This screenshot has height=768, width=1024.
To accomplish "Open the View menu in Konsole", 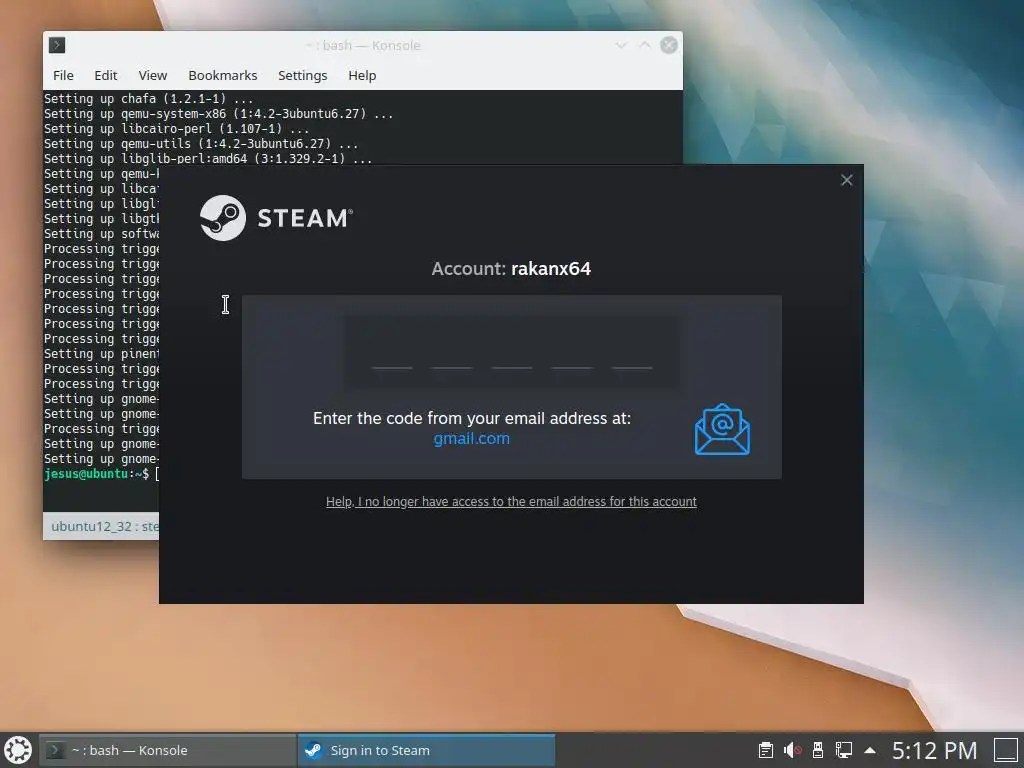I will pyautogui.click(x=153, y=75).
